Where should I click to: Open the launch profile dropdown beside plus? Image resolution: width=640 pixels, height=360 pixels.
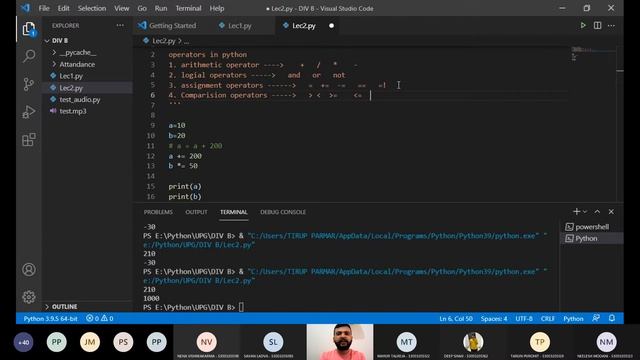point(585,211)
